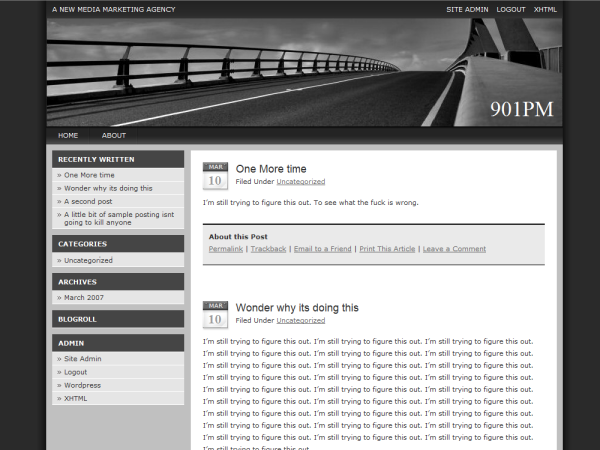Open the 'One More time' post title
This screenshot has height=450, width=600.
pos(271,169)
